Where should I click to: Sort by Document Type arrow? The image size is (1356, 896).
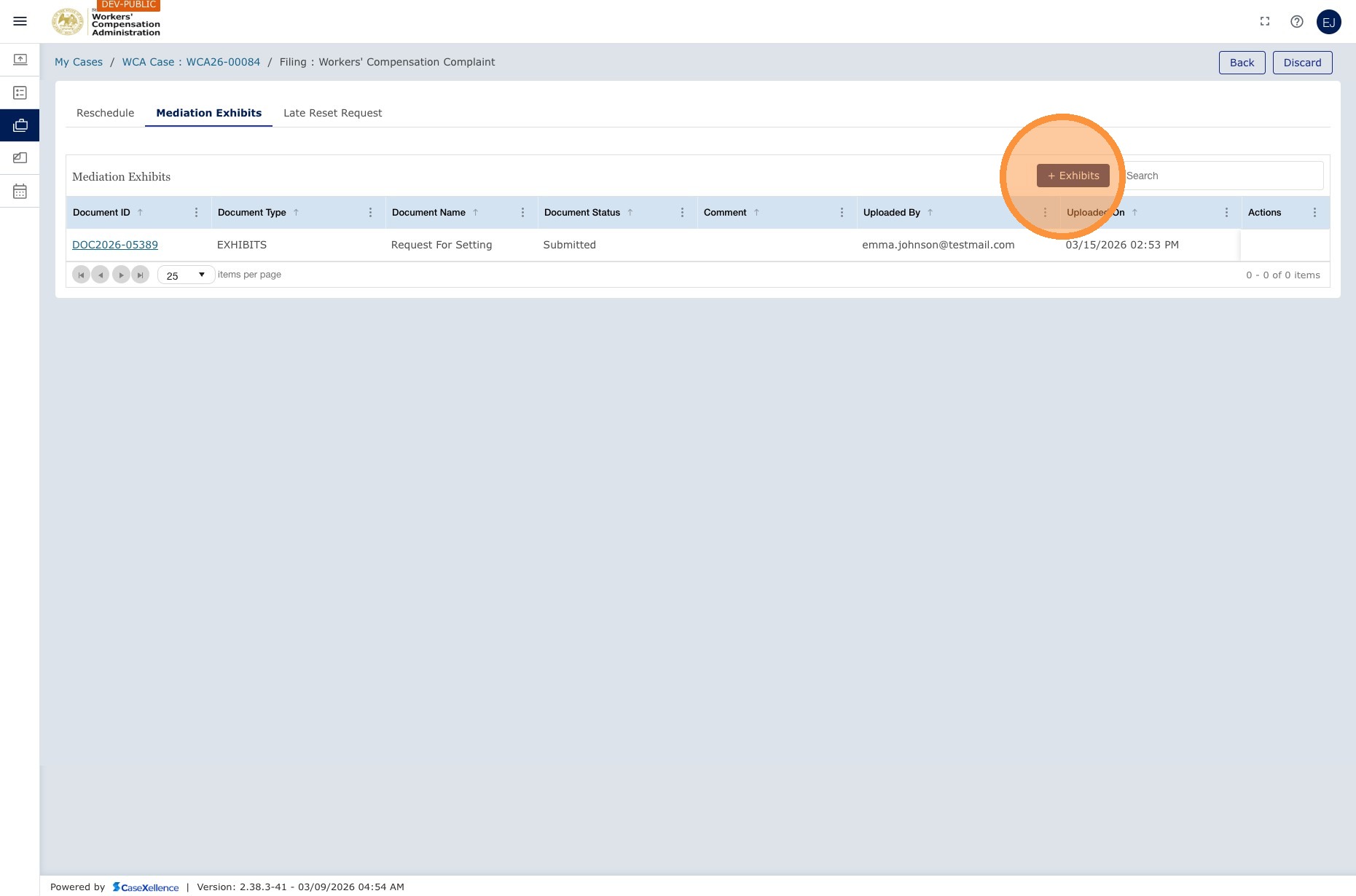click(x=296, y=213)
